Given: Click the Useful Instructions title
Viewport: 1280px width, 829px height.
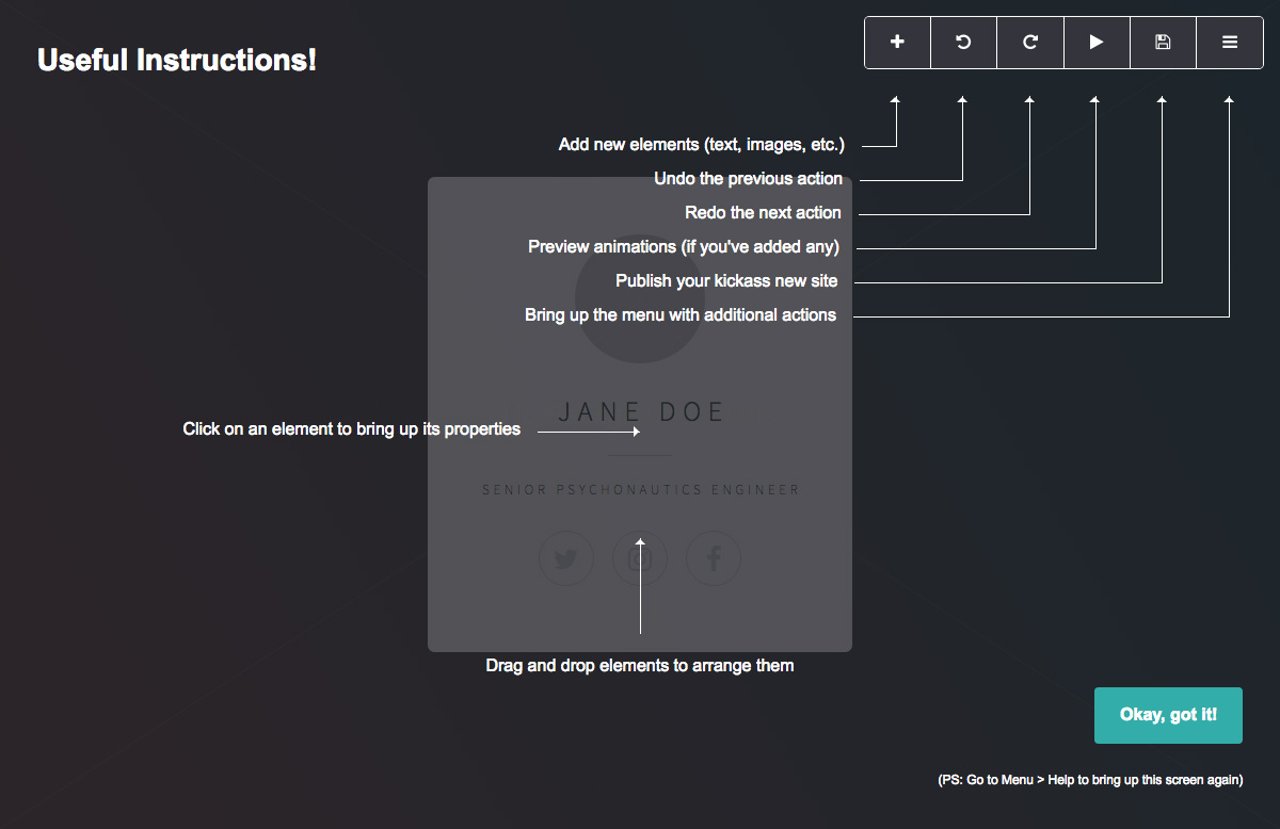Looking at the screenshot, I should (177, 60).
